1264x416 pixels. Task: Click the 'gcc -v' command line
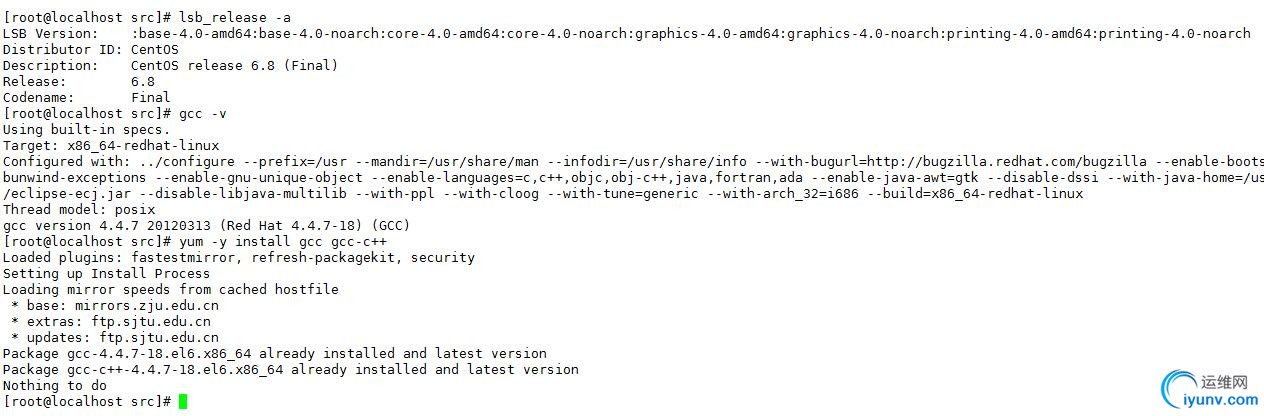pos(115,113)
